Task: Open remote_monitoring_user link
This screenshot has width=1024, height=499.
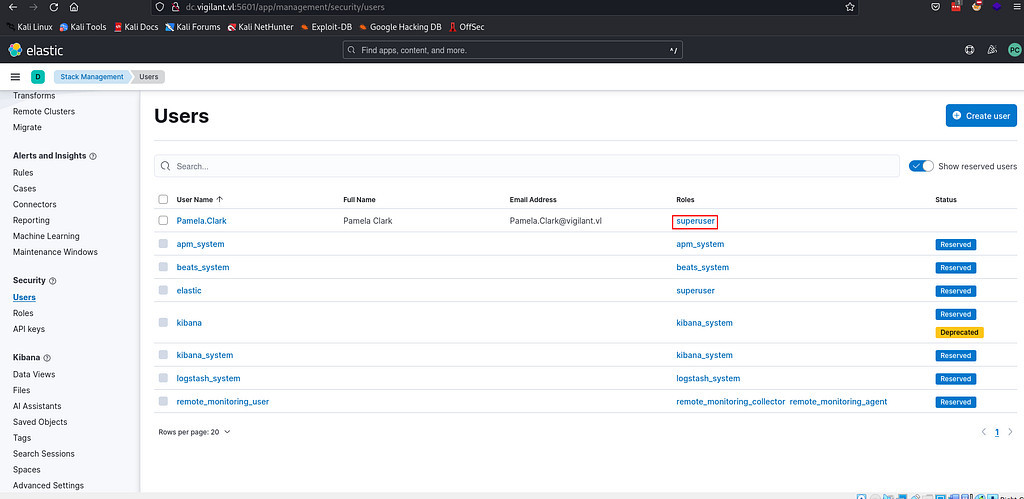Action: (223, 402)
